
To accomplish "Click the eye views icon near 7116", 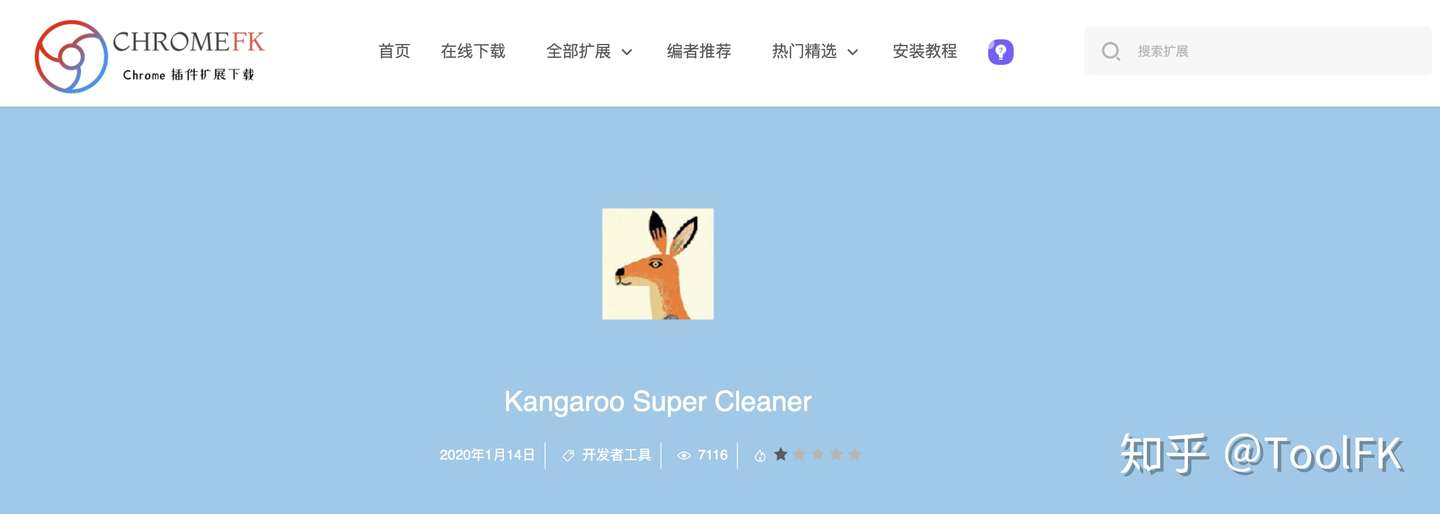I will [684, 455].
